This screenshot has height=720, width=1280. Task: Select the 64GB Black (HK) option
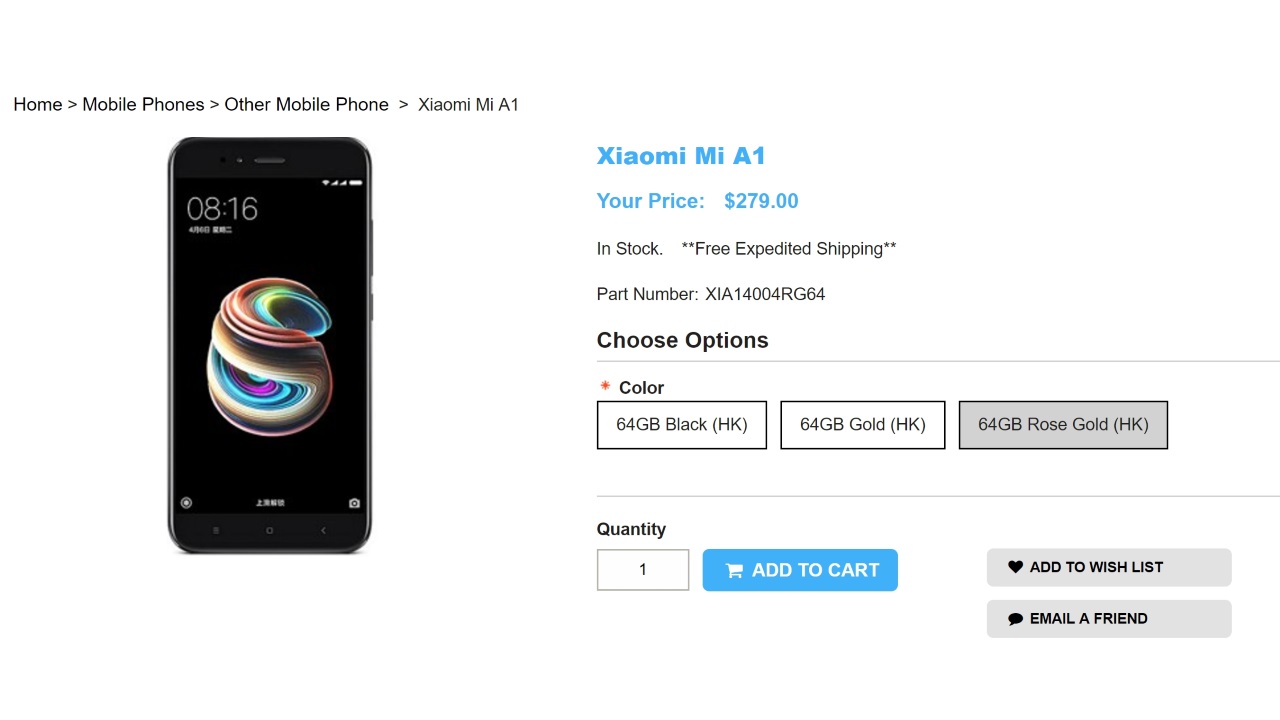point(681,425)
